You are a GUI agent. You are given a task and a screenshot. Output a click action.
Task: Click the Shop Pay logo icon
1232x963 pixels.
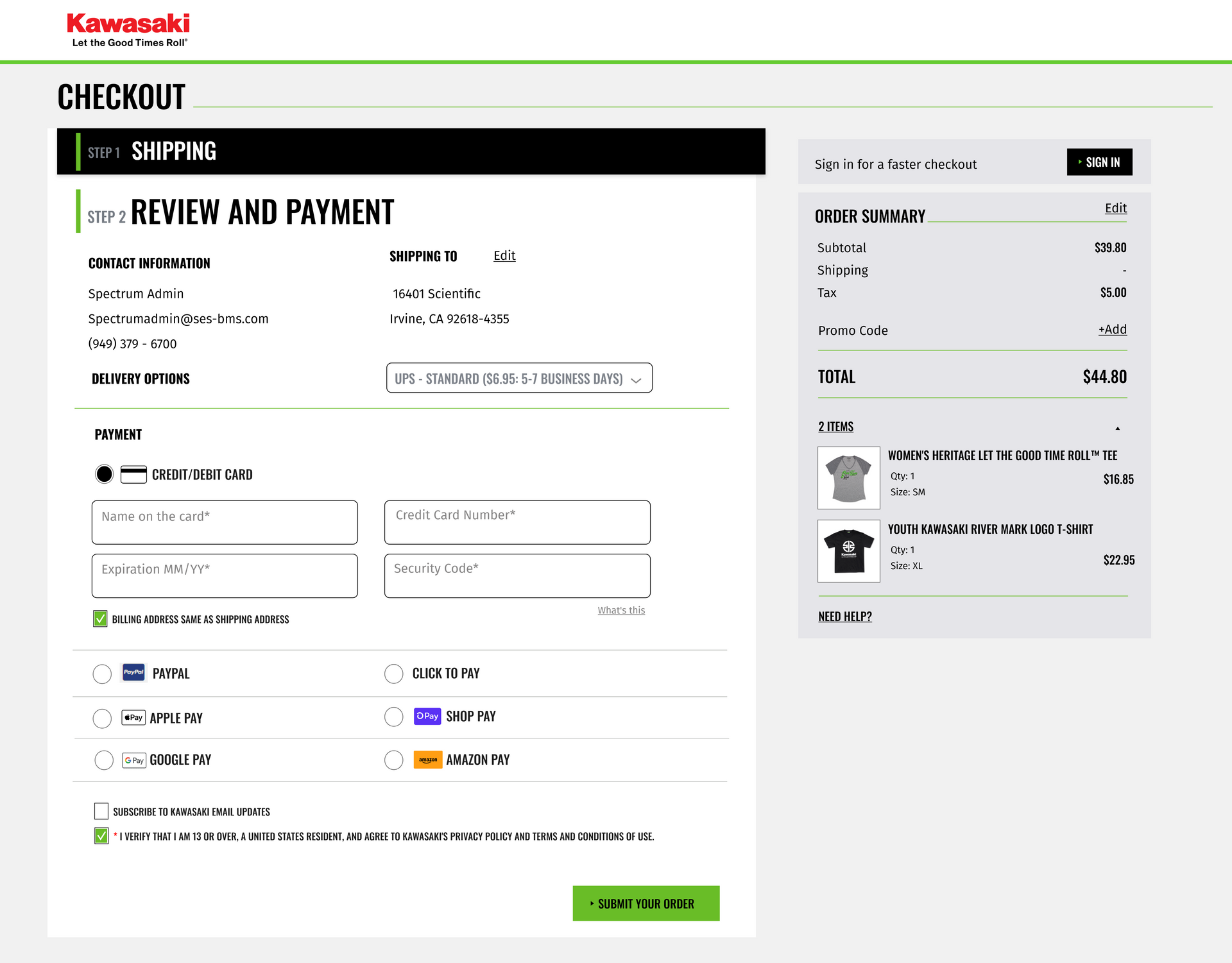[x=427, y=716]
